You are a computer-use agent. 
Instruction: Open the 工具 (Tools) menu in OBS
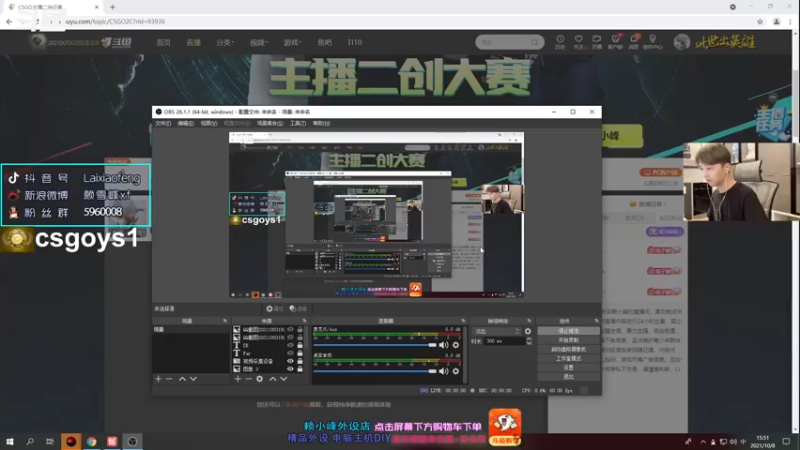(297, 123)
